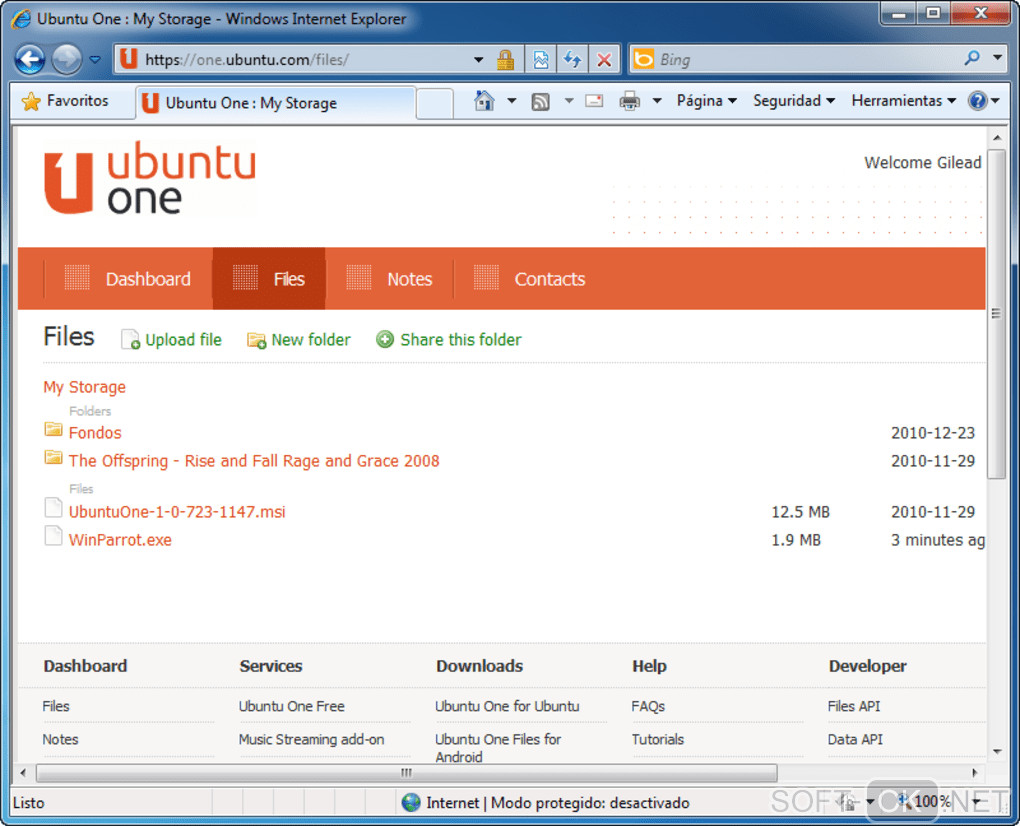Click the My Storage breadcrumb link
1020x826 pixels.
point(85,387)
